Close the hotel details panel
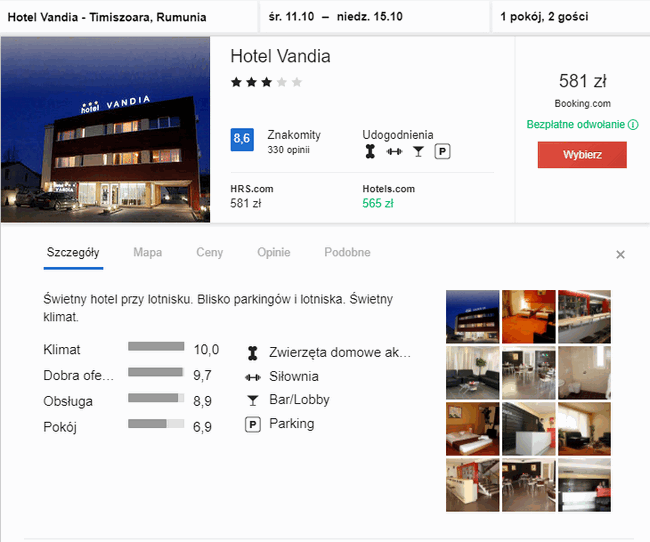The width and height of the screenshot is (650, 542). (x=620, y=255)
